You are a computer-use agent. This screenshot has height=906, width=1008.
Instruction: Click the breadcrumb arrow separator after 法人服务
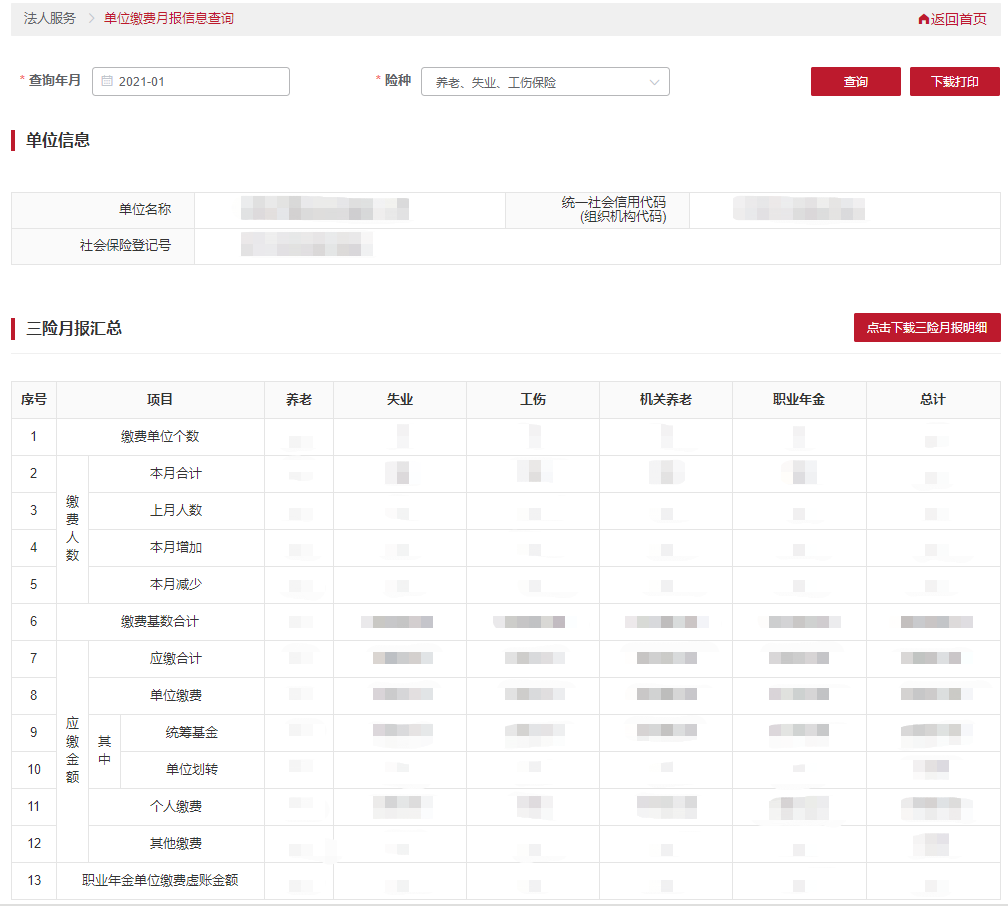(x=90, y=19)
